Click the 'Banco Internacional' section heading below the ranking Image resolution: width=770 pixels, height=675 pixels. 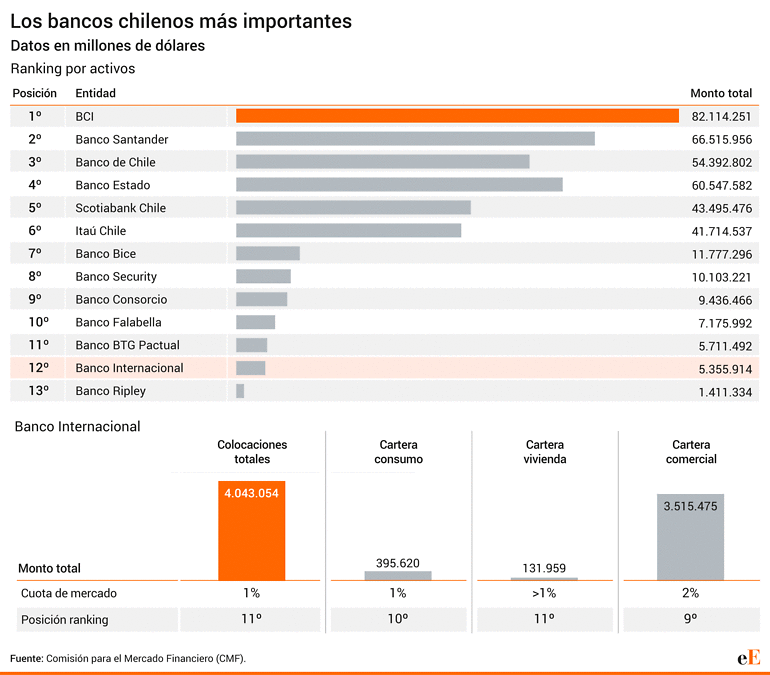tap(78, 427)
